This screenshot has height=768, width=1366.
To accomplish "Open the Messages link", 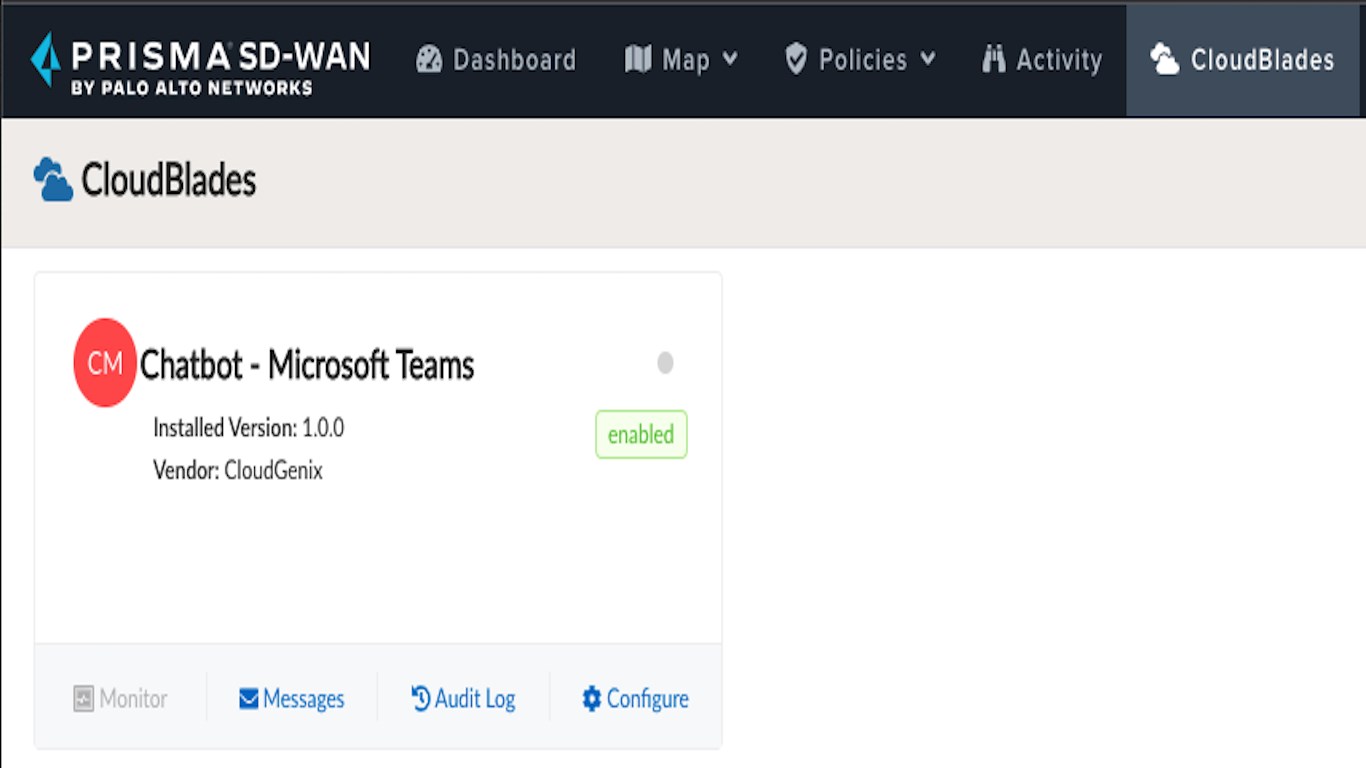I will [292, 699].
